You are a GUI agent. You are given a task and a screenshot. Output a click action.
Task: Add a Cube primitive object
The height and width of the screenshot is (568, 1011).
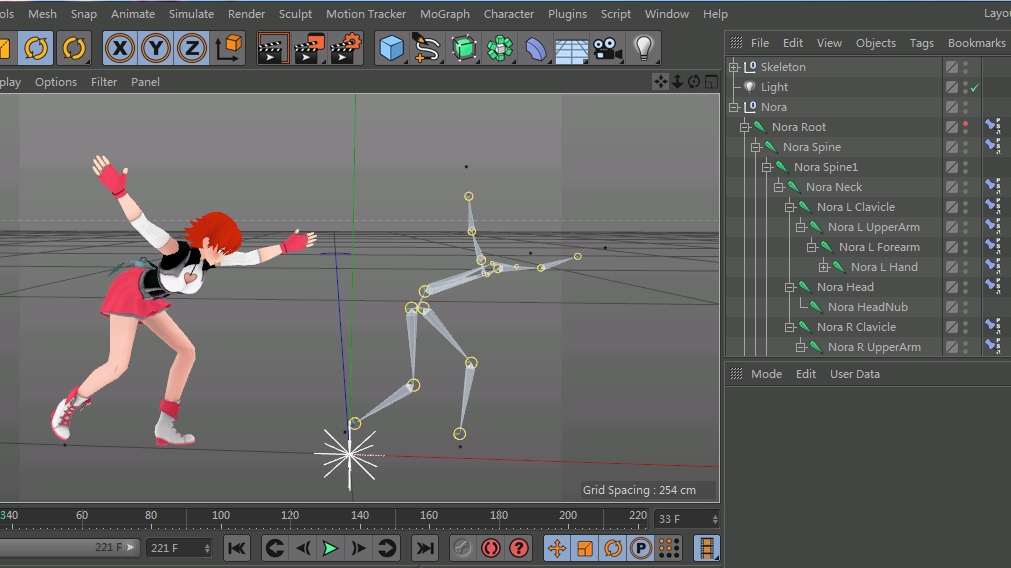[391, 48]
